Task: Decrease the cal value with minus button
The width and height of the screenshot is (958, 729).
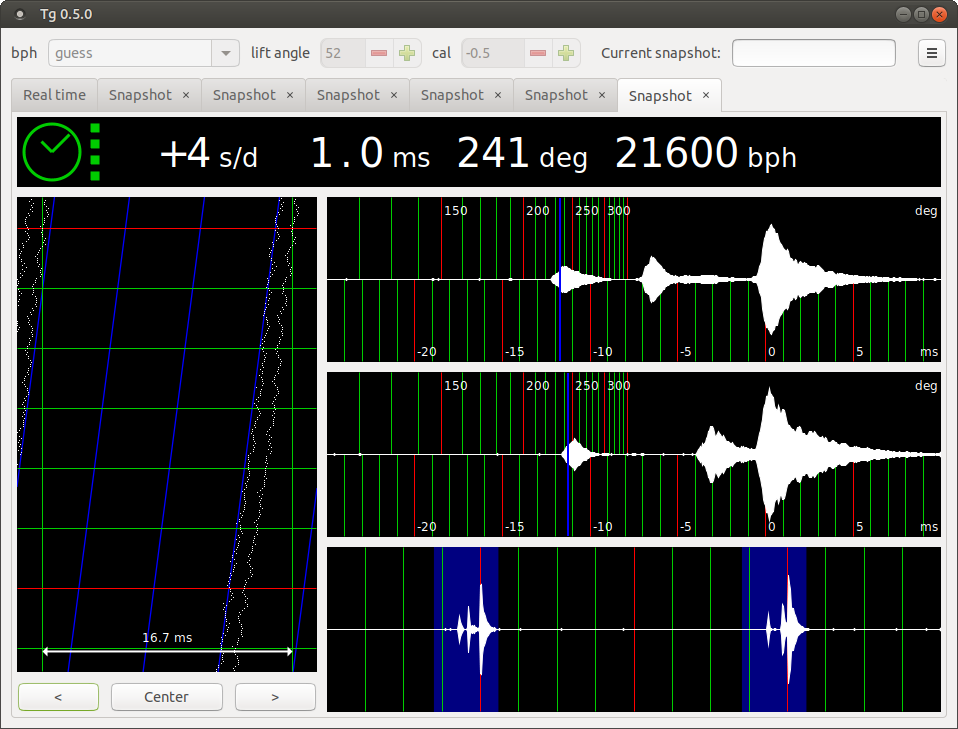Action: 538,53
